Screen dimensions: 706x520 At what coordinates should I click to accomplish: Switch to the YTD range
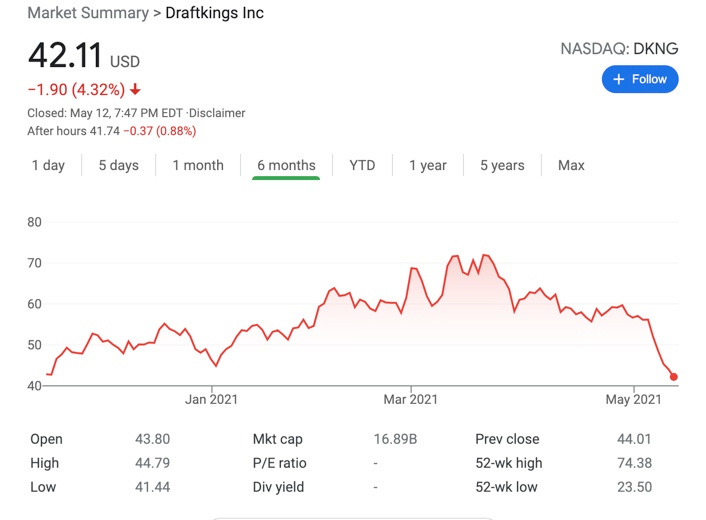point(362,165)
